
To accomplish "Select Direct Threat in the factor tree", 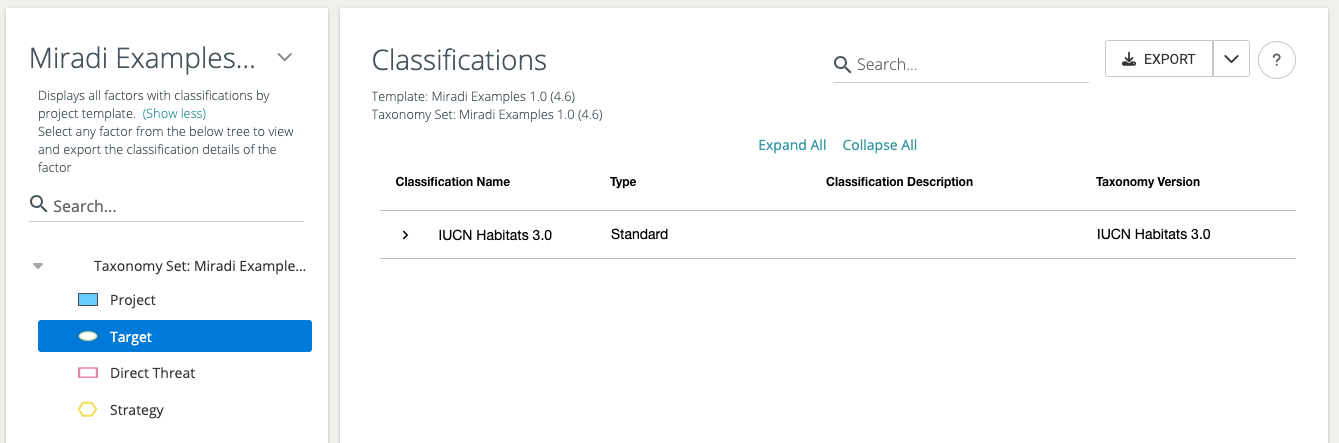I will click(152, 373).
